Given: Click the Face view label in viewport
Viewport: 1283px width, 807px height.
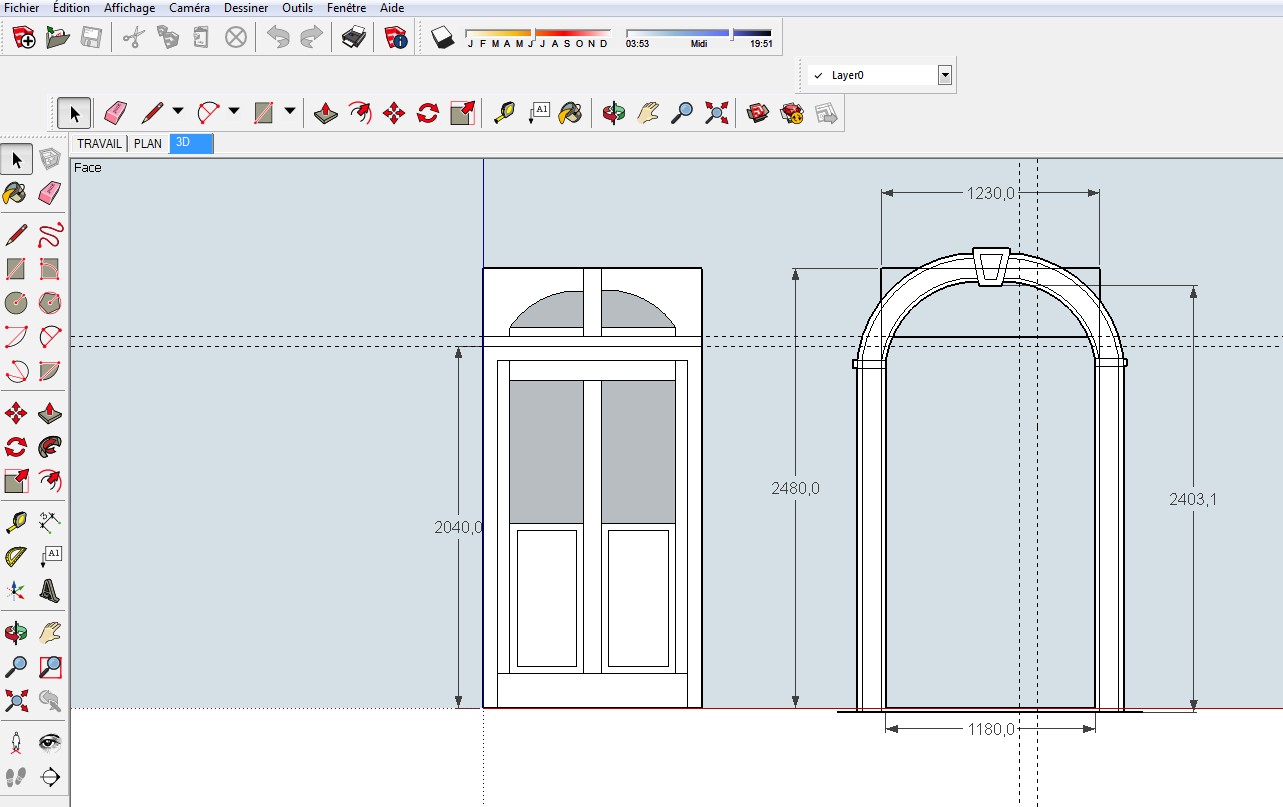Looking at the screenshot, I should pos(88,168).
